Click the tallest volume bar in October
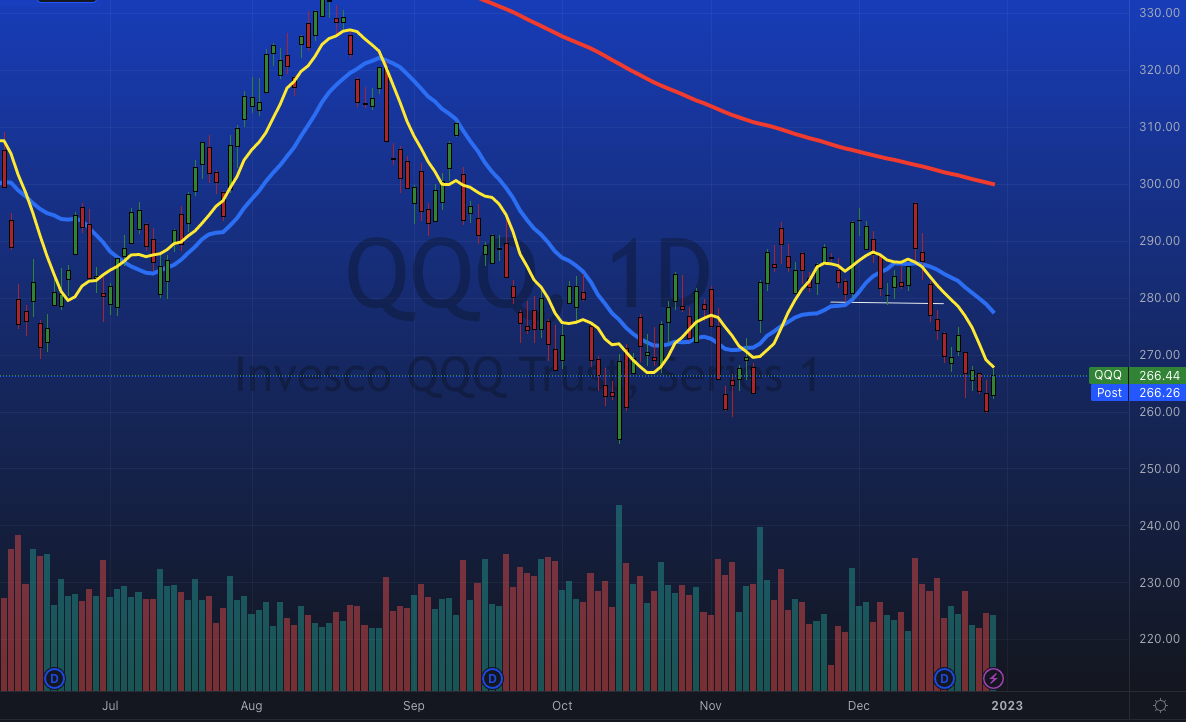 click(619, 598)
